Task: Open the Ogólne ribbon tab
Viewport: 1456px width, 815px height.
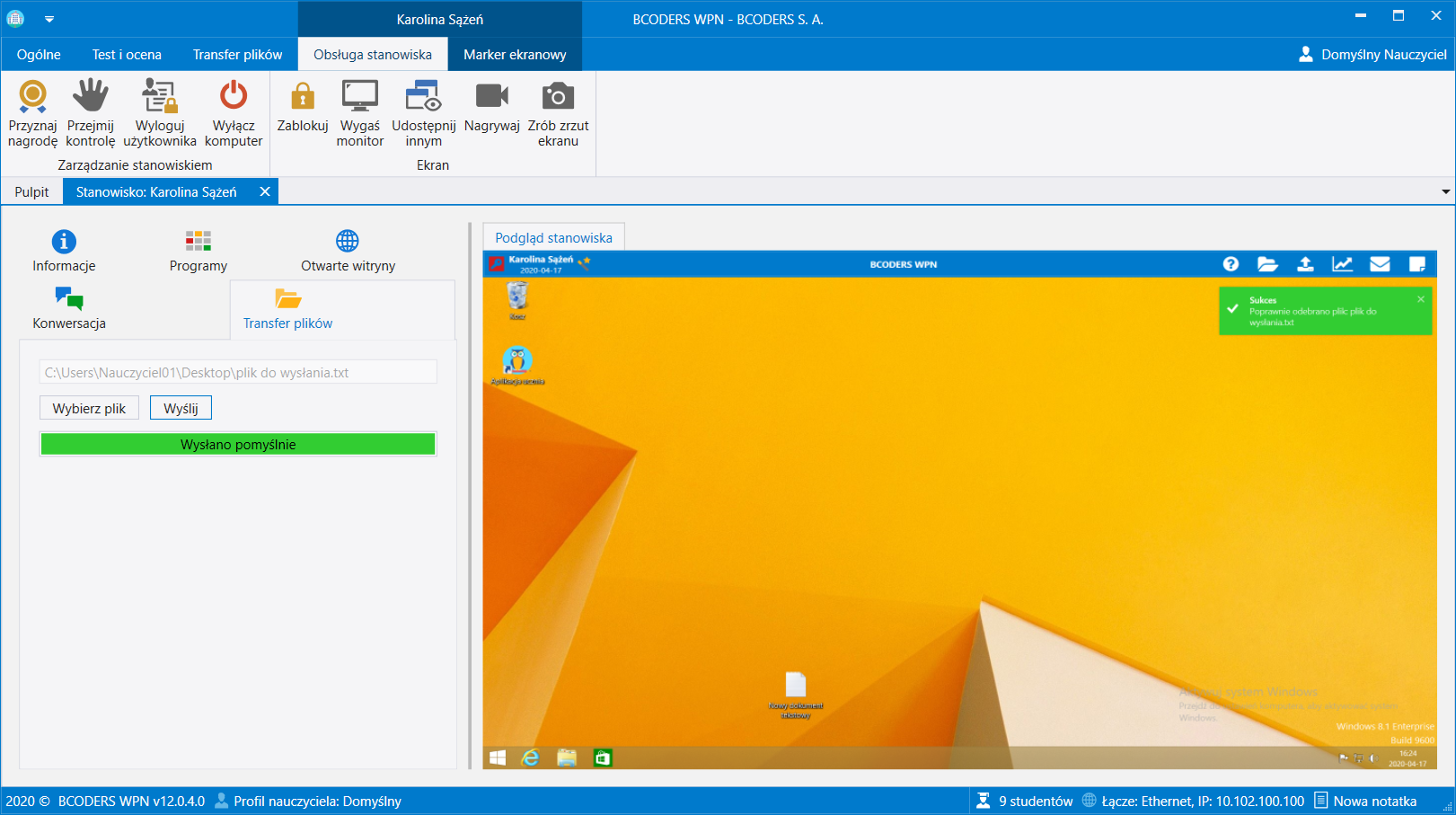Action: pos(39,55)
